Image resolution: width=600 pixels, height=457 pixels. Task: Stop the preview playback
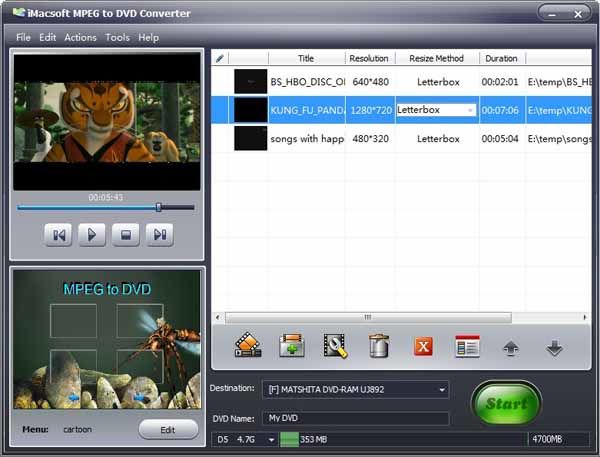126,235
